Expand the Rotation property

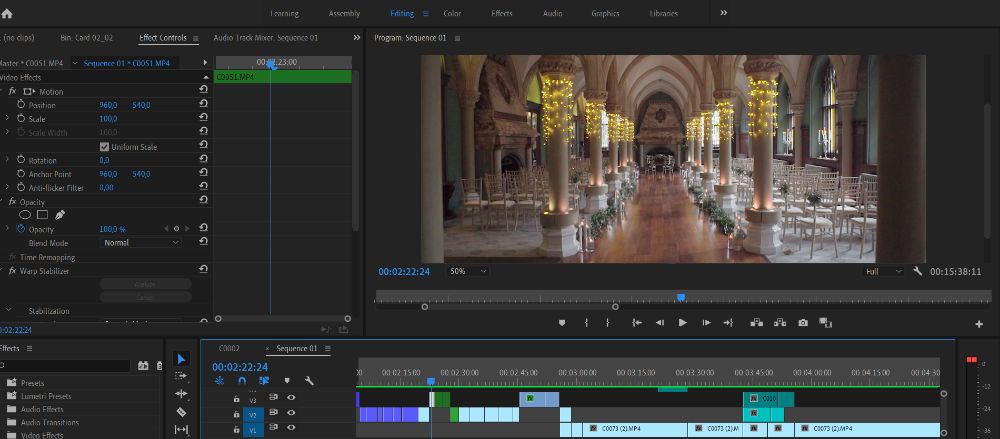pyautogui.click(x=8, y=160)
